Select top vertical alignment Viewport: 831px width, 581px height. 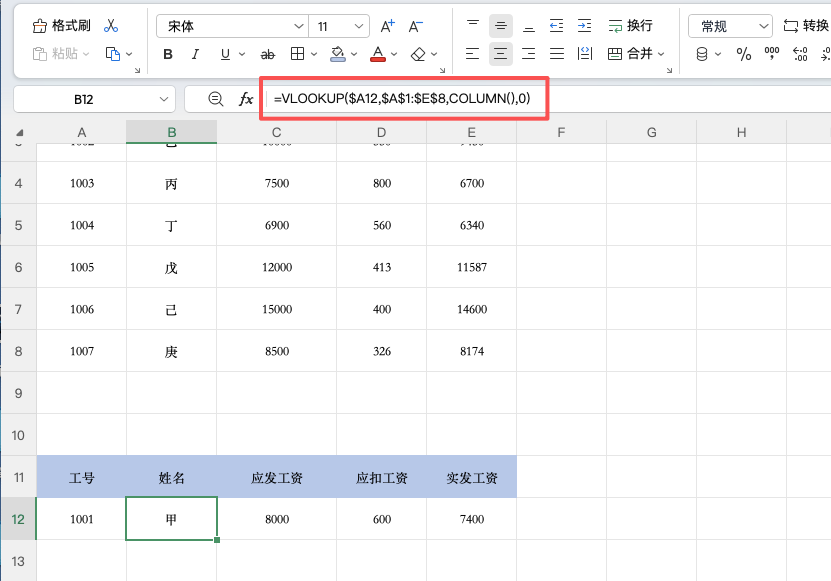point(473,25)
